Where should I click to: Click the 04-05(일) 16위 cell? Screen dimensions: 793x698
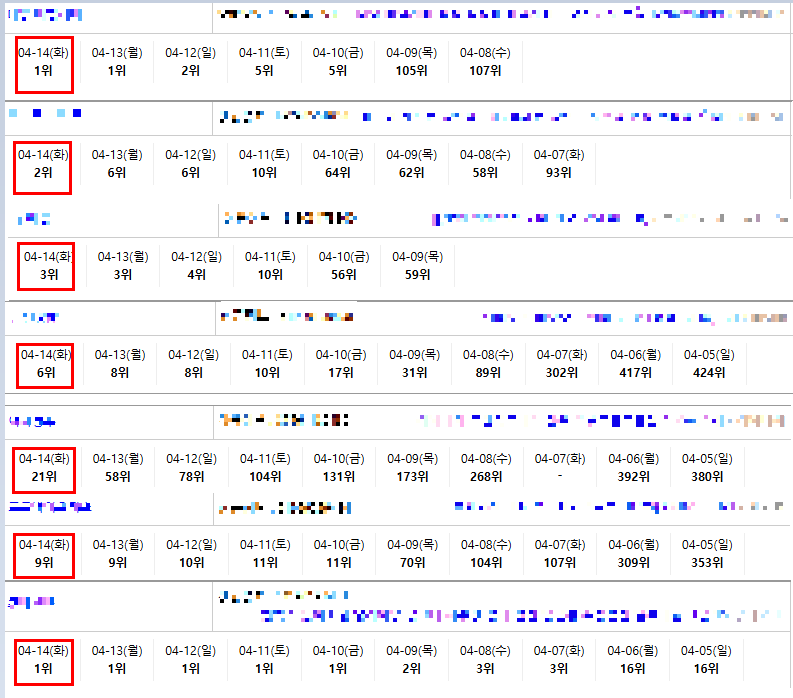706,660
